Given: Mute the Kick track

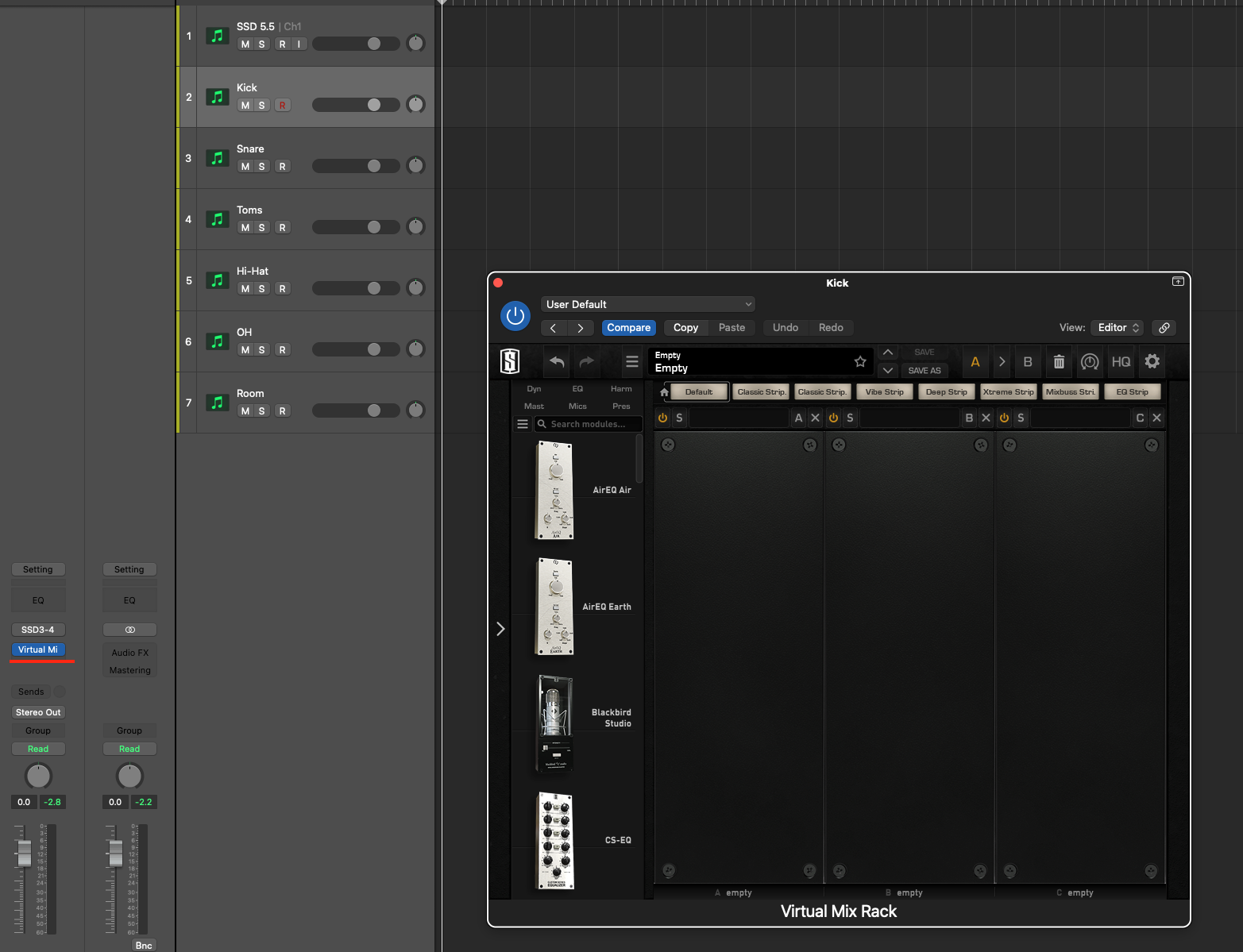Looking at the screenshot, I should coord(244,105).
